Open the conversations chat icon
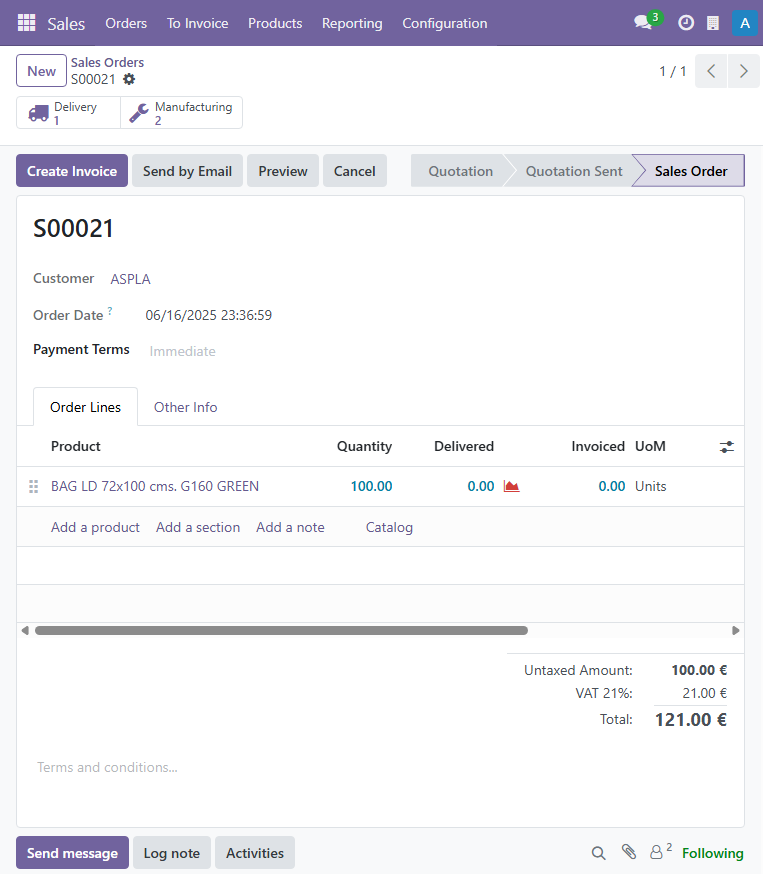The height and width of the screenshot is (874, 763). [643, 23]
